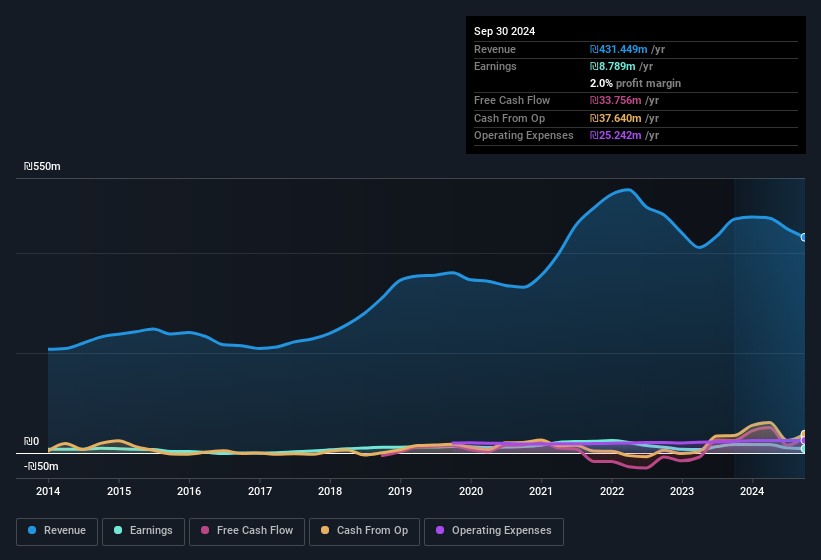Screen dimensions: 821x560
Task: Click the 2022 x-axis label
Action: coord(612,491)
